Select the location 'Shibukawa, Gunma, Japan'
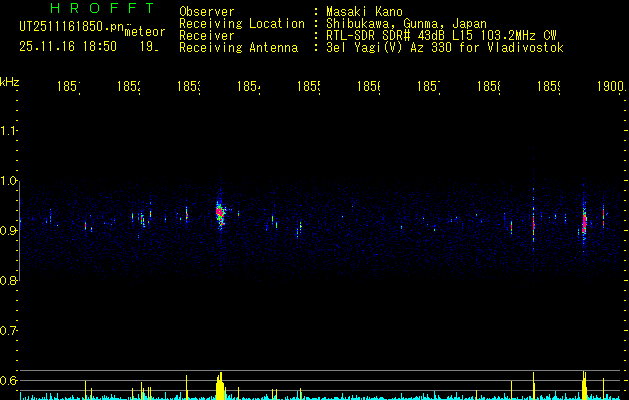Image resolution: width=629 pixels, height=400 pixels. point(406,24)
